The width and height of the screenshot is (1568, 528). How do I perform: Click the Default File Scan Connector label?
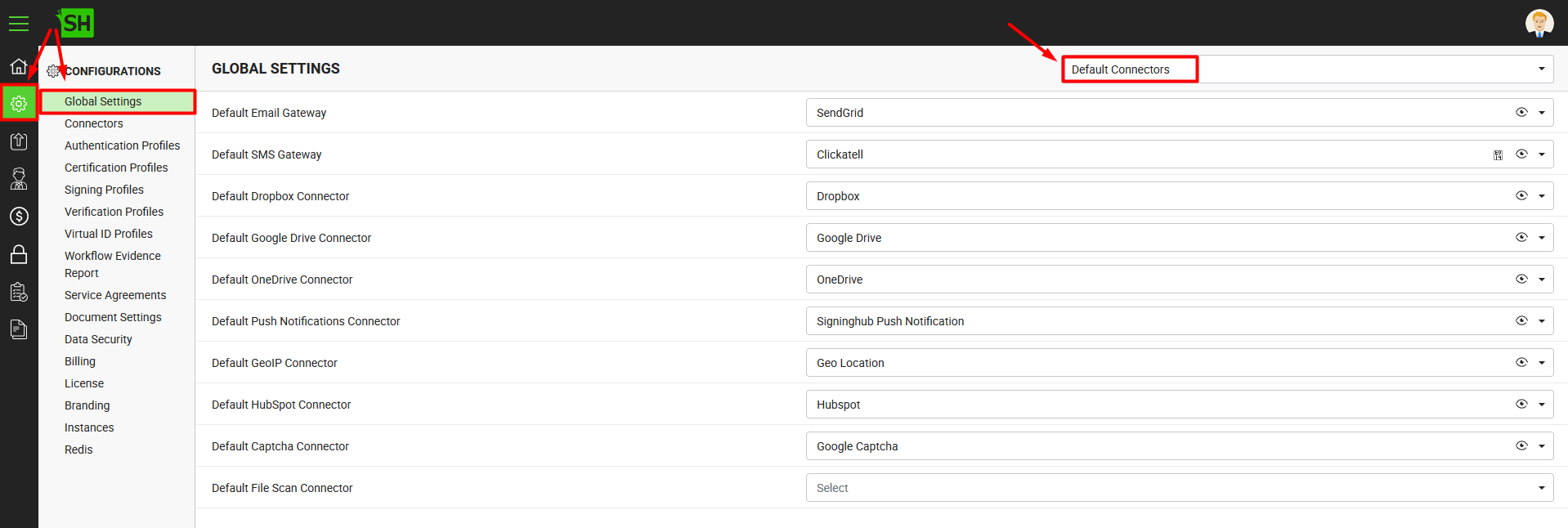[282, 488]
